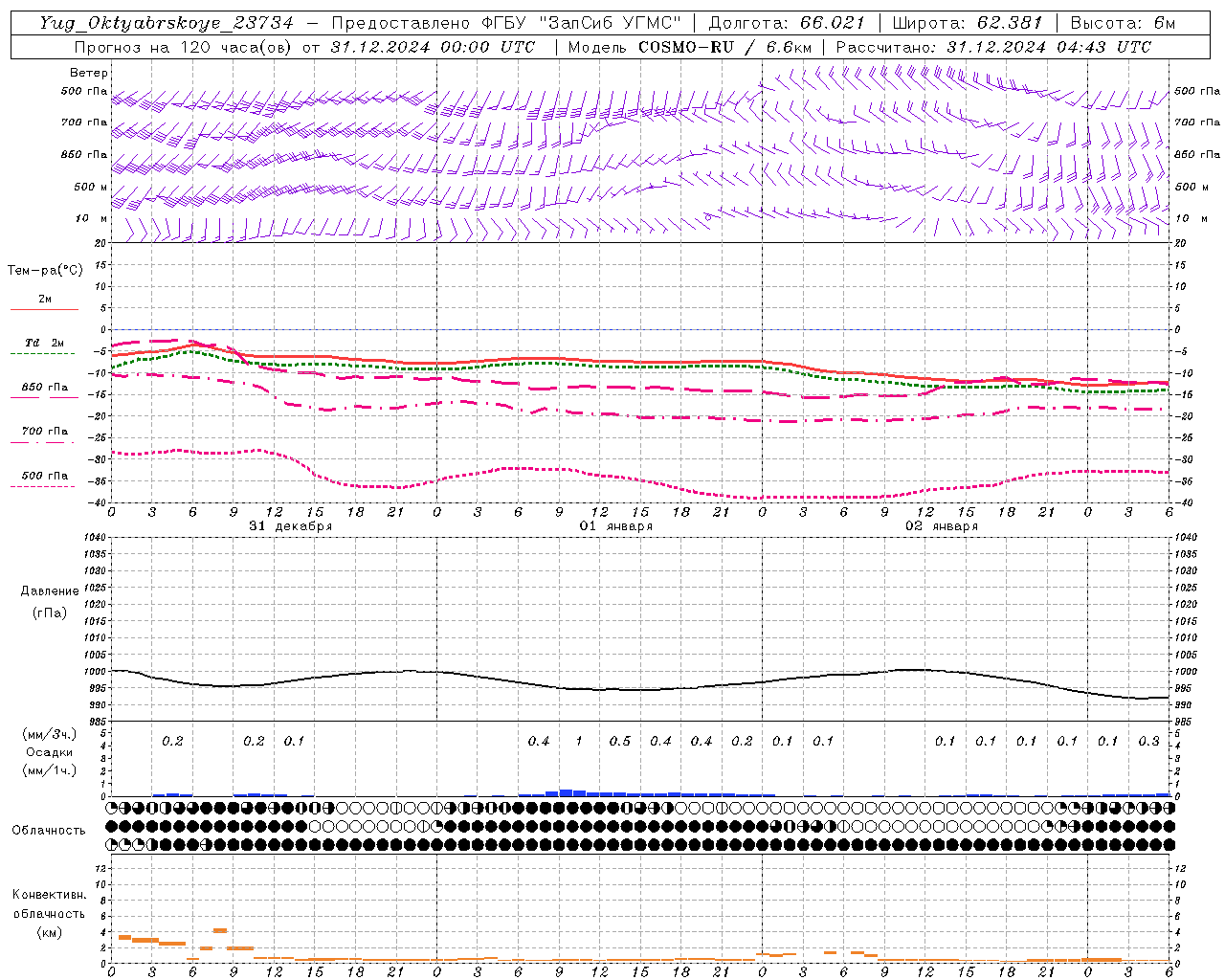Click the Конвективн. label of convective cloudiness
The width and height of the screenshot is (1225, 980).
point(49,895)
